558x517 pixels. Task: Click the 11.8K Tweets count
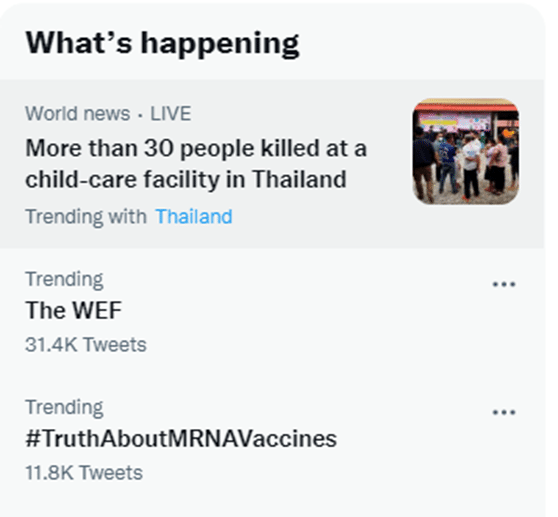pos(84,473)
